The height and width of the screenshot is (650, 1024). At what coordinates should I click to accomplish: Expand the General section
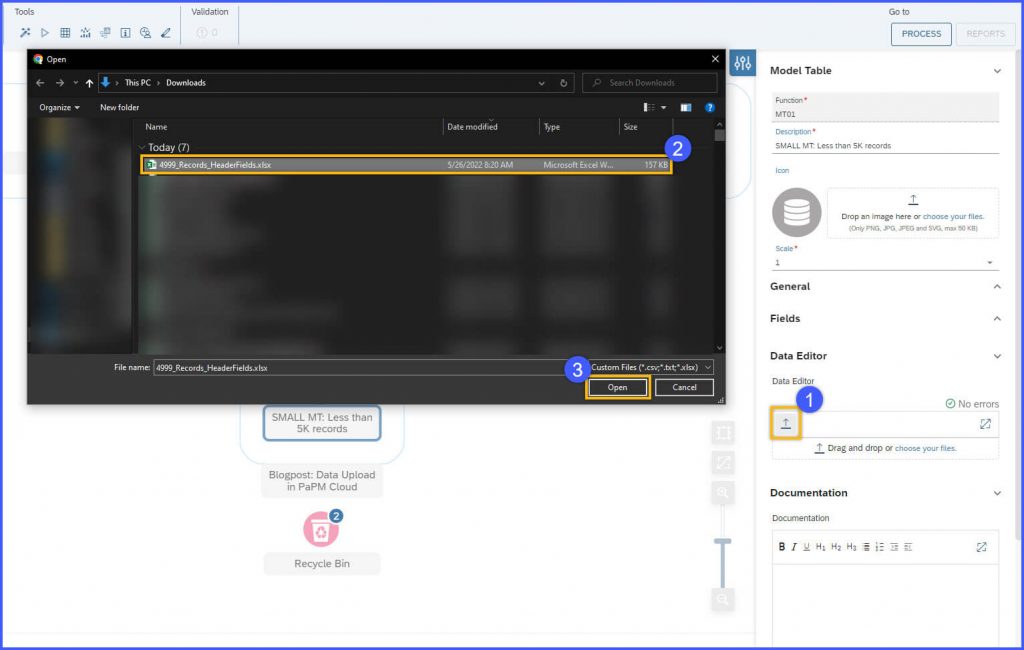(997, 286)
